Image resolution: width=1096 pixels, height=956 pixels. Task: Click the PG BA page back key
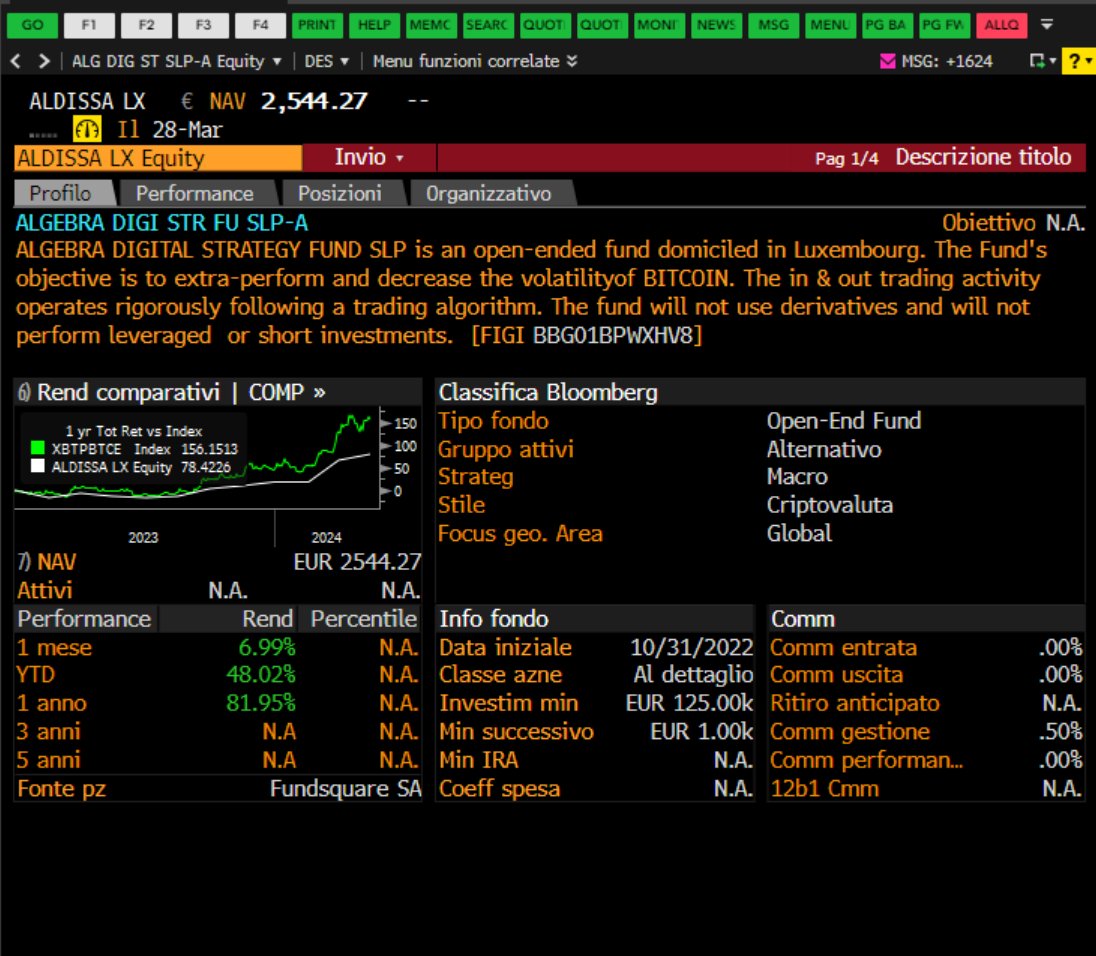coord(888,25)
